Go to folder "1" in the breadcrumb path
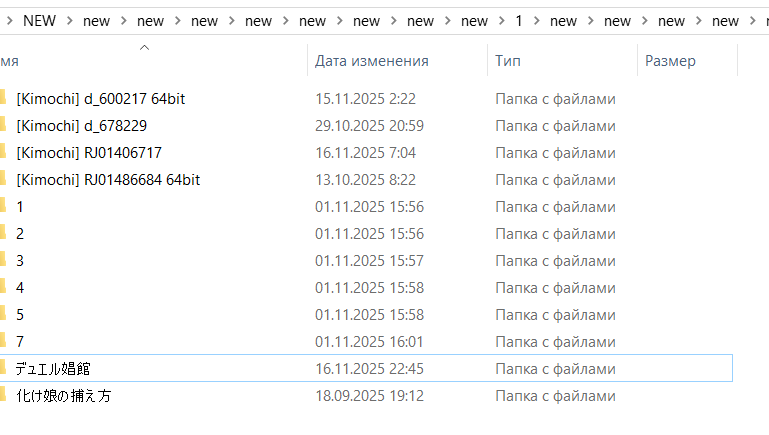 [x=519, y=20]
